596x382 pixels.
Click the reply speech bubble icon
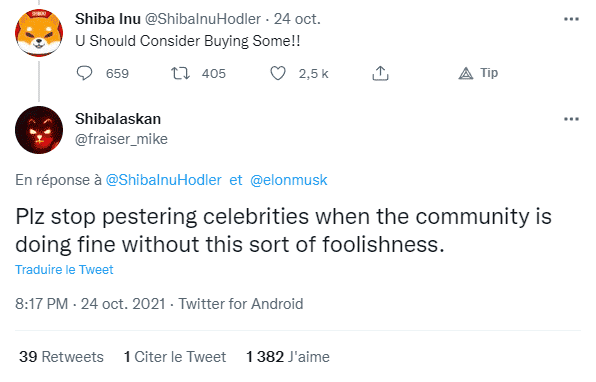coord(84,73)
